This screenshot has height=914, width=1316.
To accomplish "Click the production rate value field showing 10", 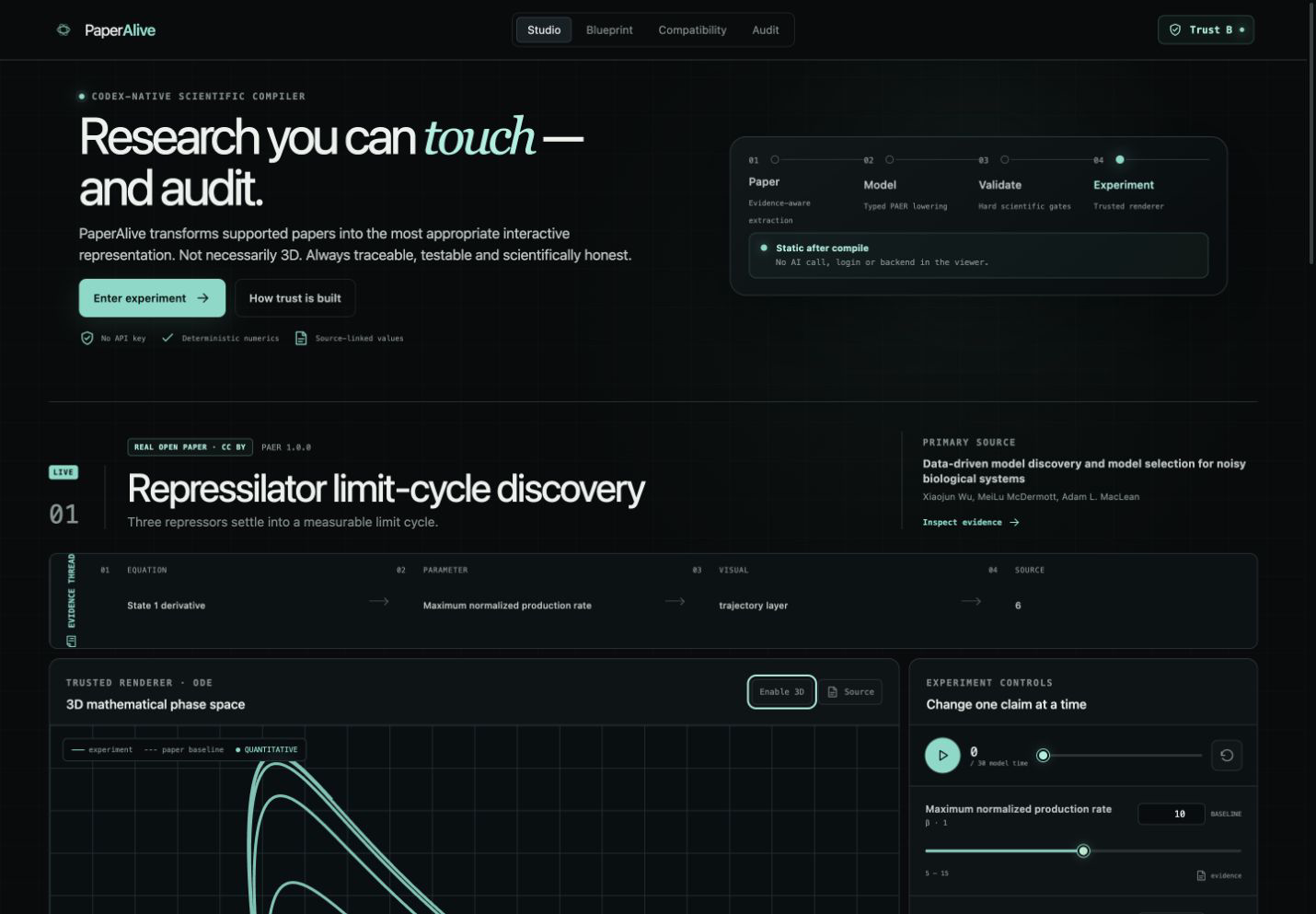I will [x=1171, y=814].
